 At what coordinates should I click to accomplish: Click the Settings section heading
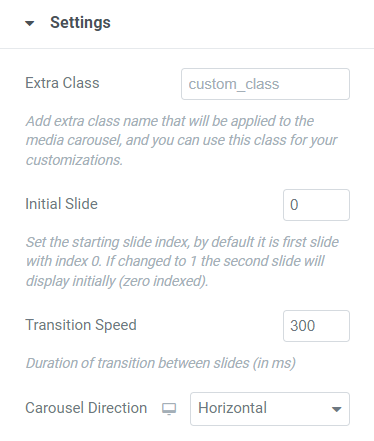(x=80, y=23)
